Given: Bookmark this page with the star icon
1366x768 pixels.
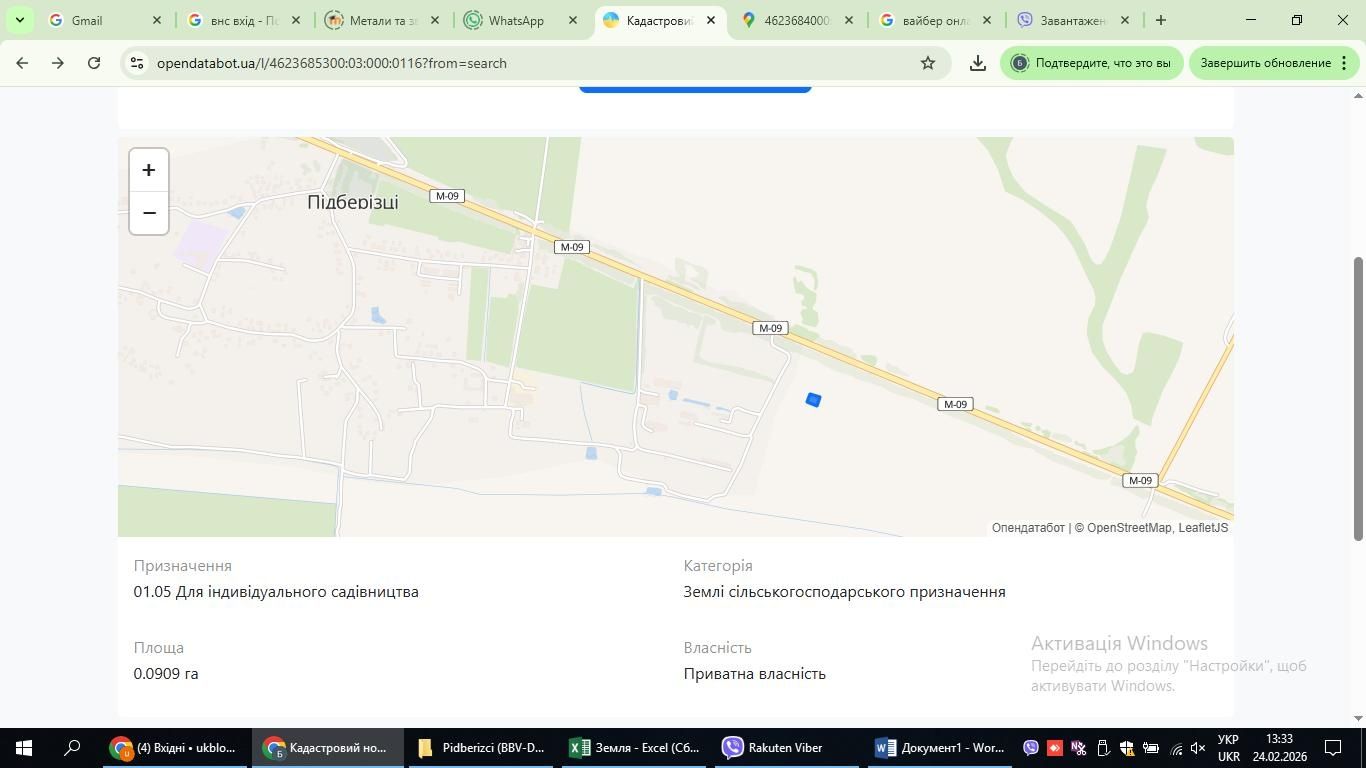Looking at the screenshot, I should (928, 63).
